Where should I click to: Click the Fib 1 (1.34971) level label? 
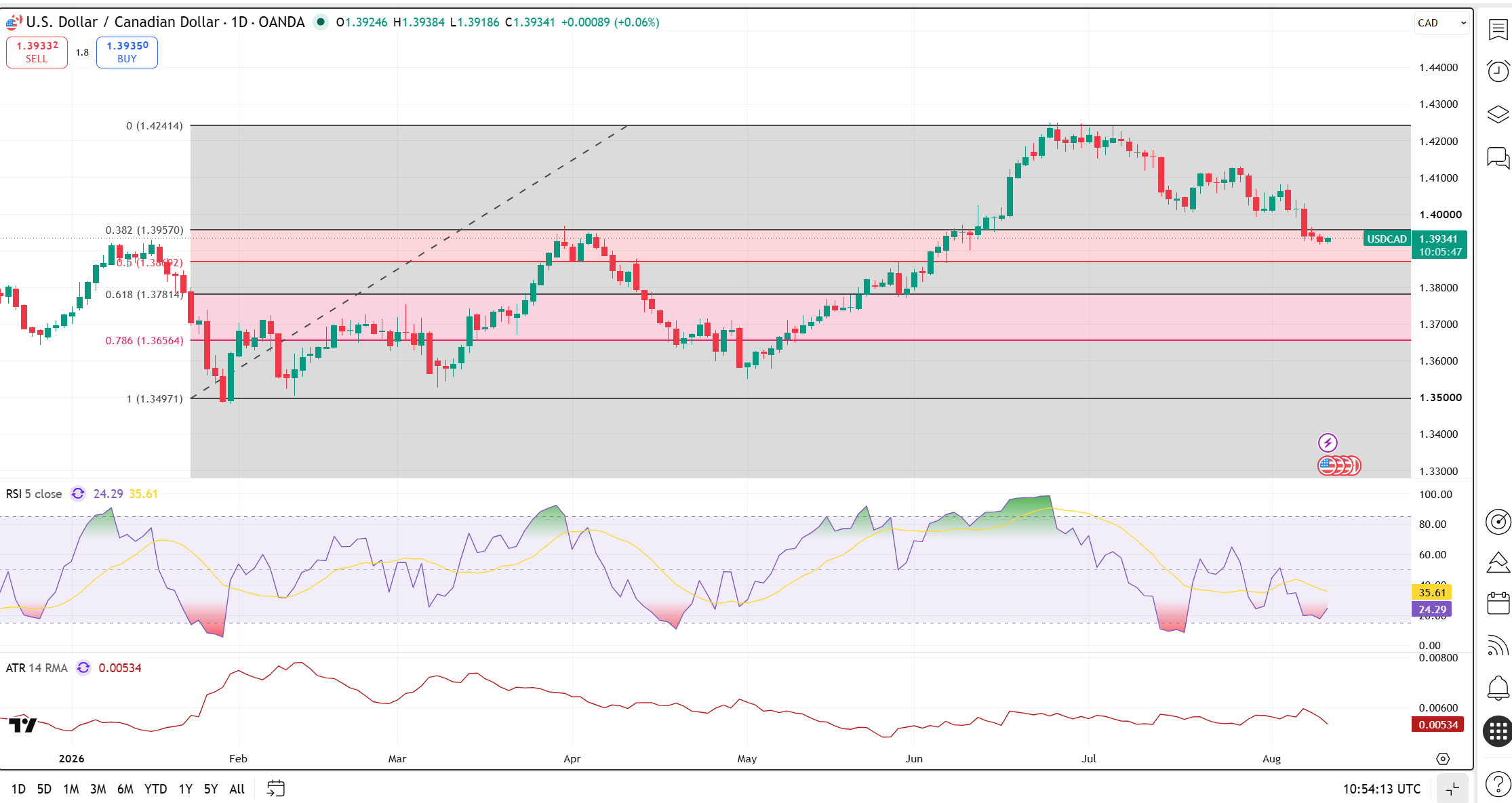click(155, 399)
